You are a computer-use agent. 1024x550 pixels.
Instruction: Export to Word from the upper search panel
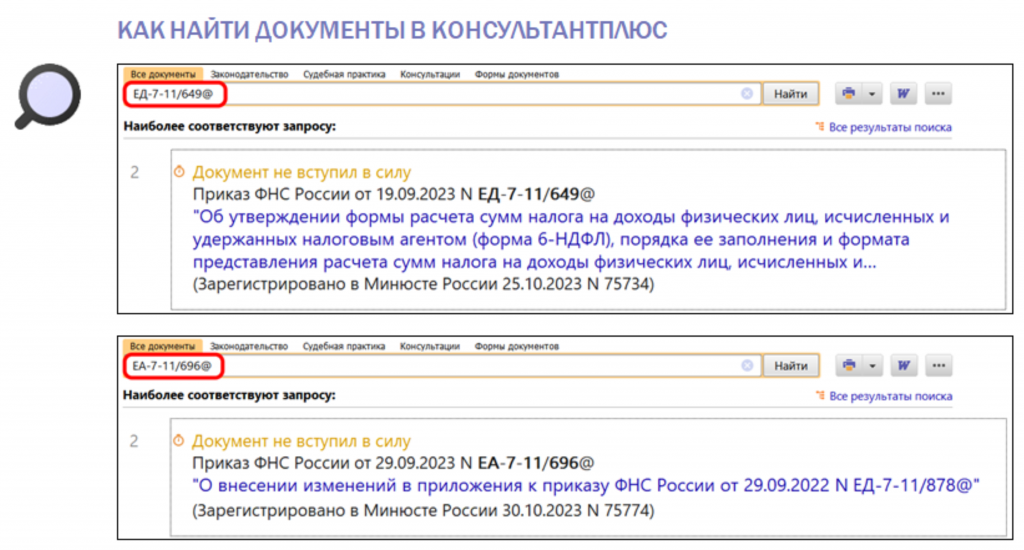pyautogui.click(x=903, y=93)
